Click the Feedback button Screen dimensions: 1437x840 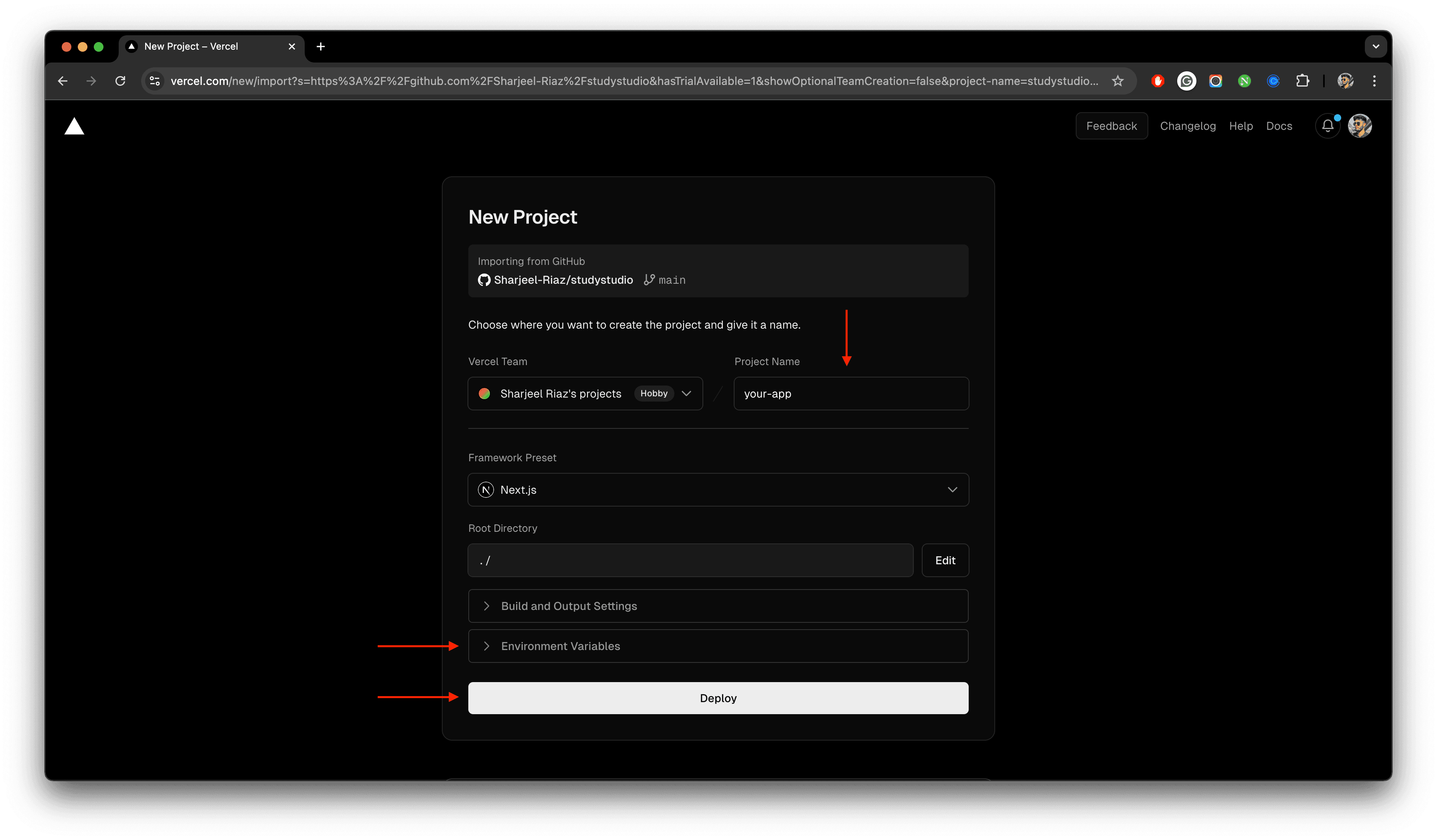[x=1111, y=126]
